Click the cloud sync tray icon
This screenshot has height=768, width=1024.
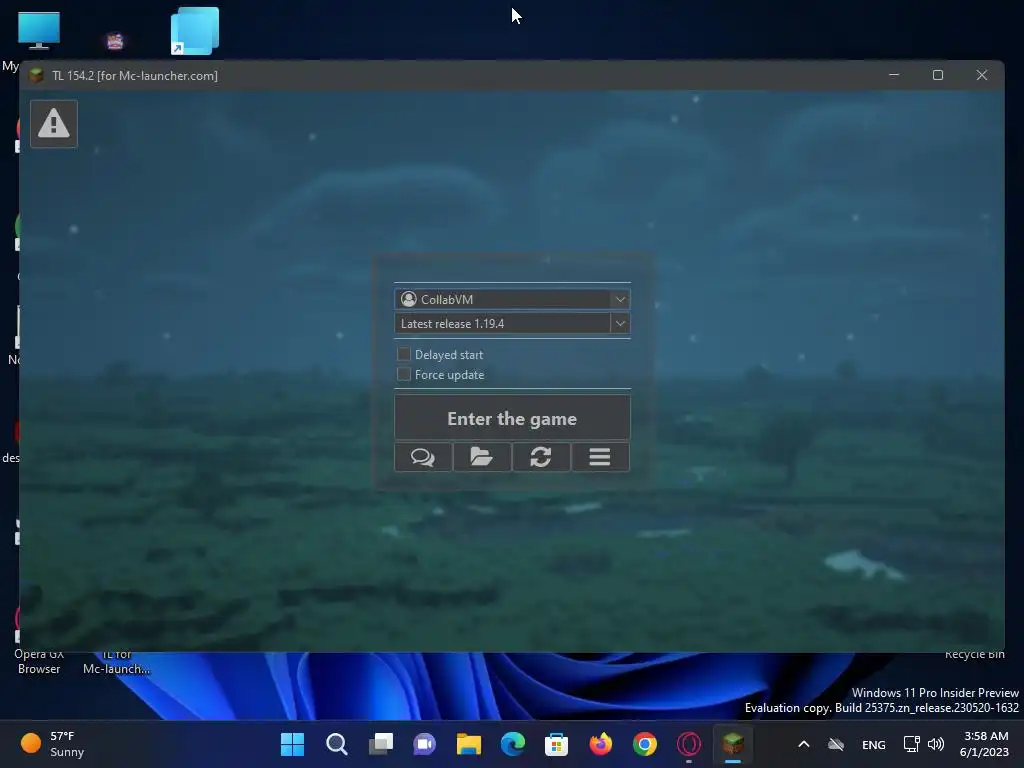(x=836, y=744)
